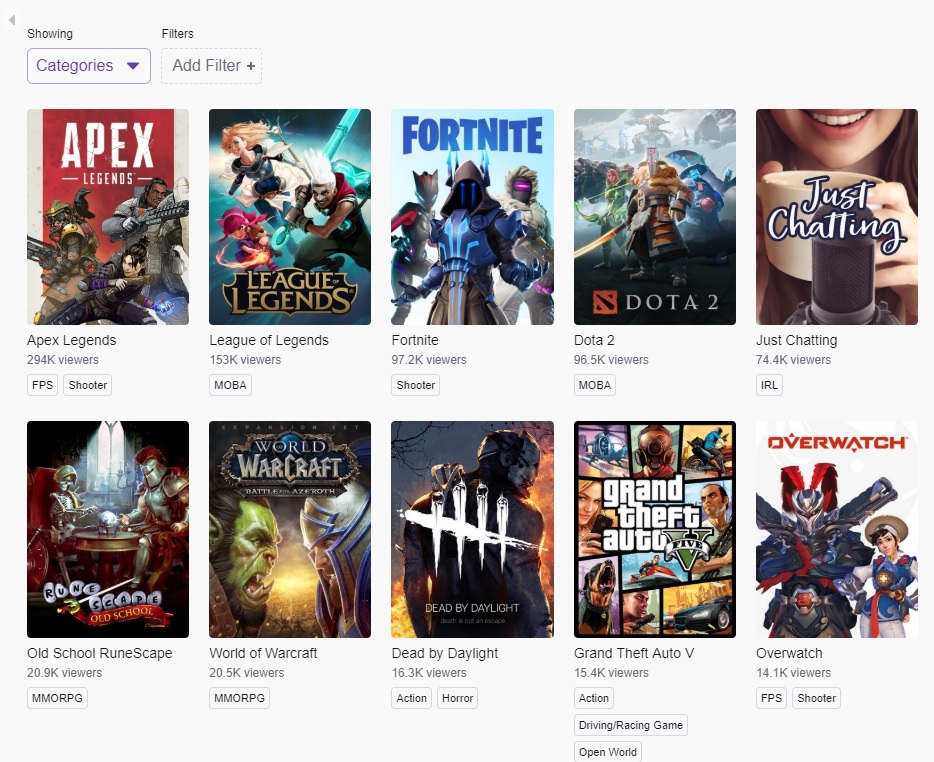Image resolution: width=934 pixels, height=762 pixels.
Task: Open the Dead by Daylight cover
Action: pos(472,529)
